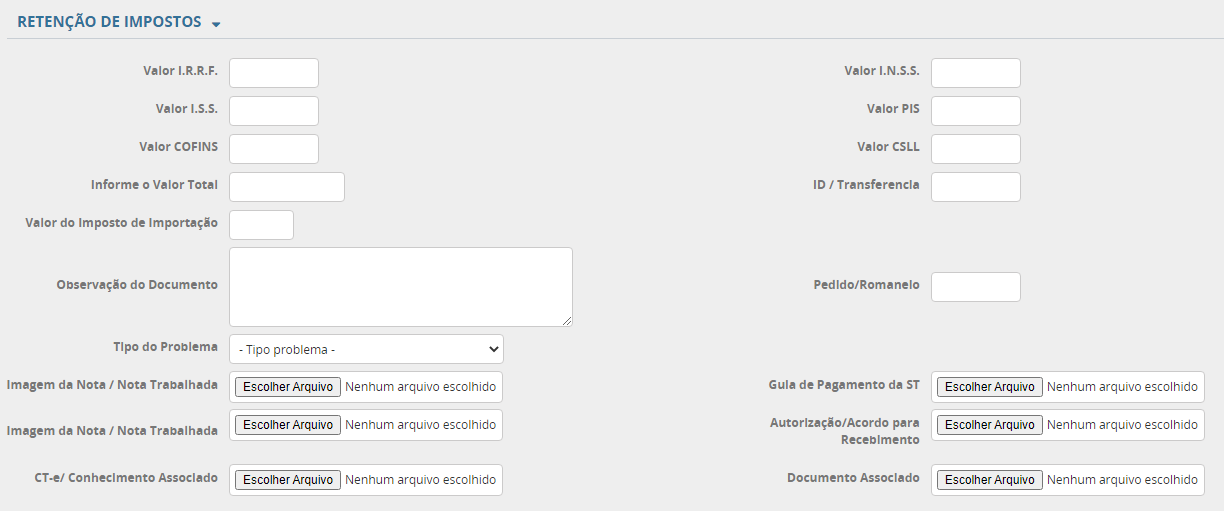Click the Observação text area resize handle
1224x511 pixels.
pos(567,321)
